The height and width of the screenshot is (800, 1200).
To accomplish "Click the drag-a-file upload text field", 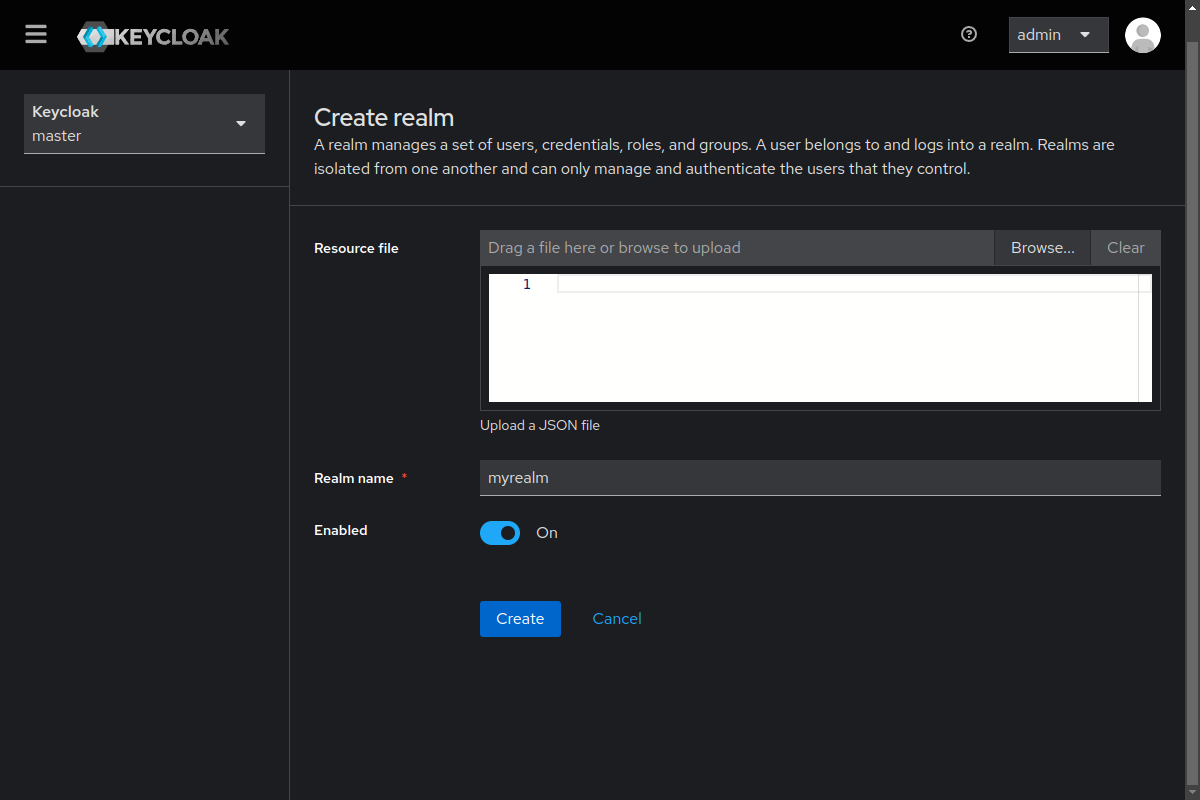I will click(737, 248).
